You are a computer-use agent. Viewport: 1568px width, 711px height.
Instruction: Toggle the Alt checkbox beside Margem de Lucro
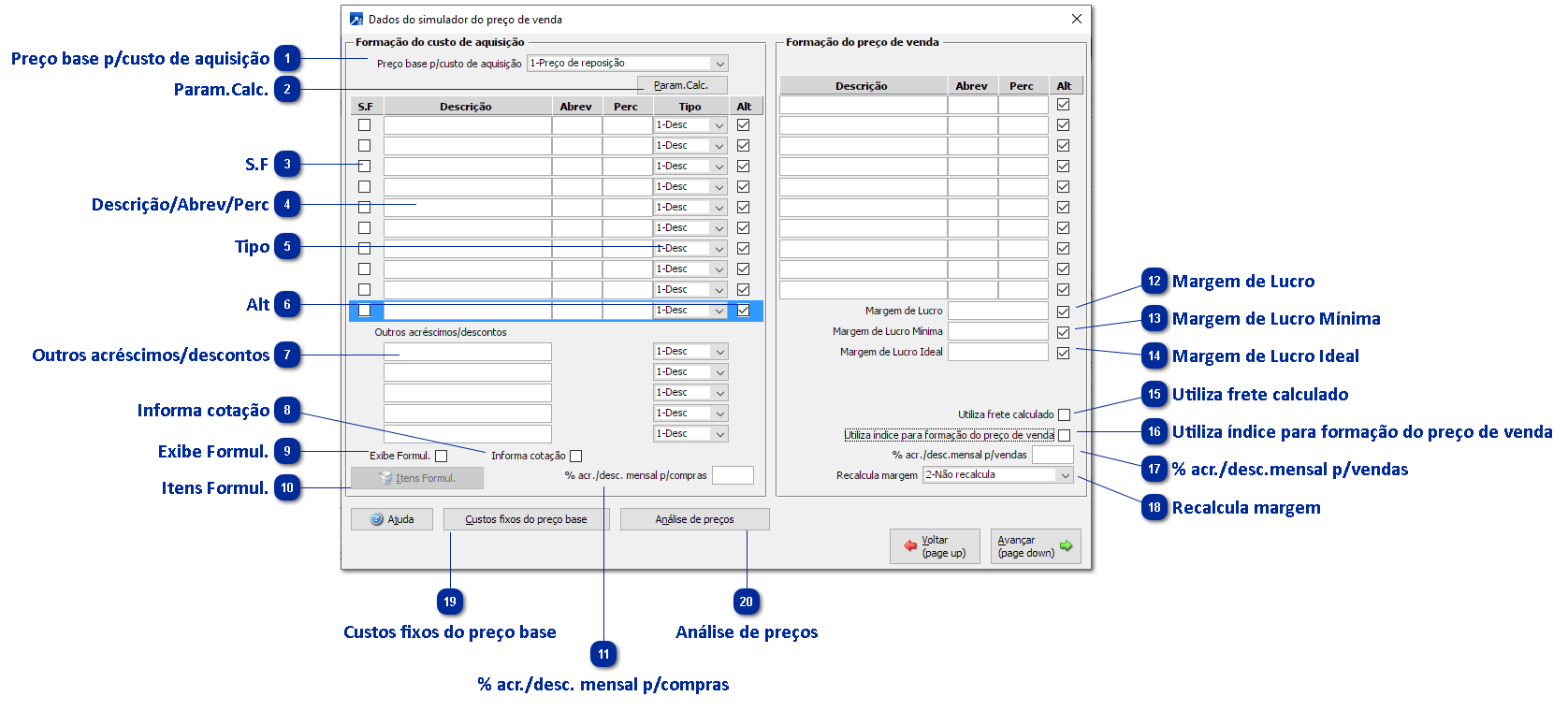pyautogui.click(x=1063, y=312)
